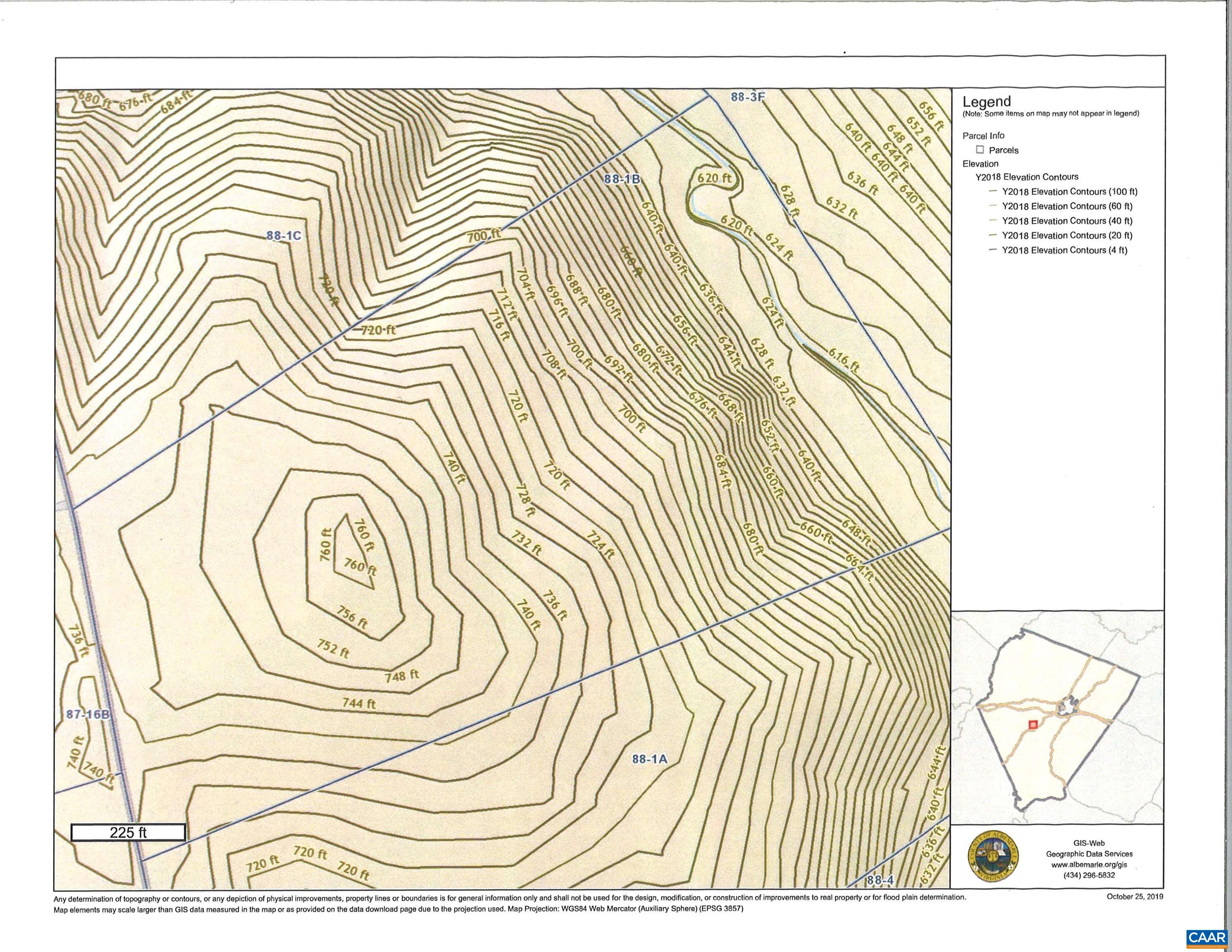
Task: Click the Y2018 Elevation Contours group heading
Action: click(1027, 177)
